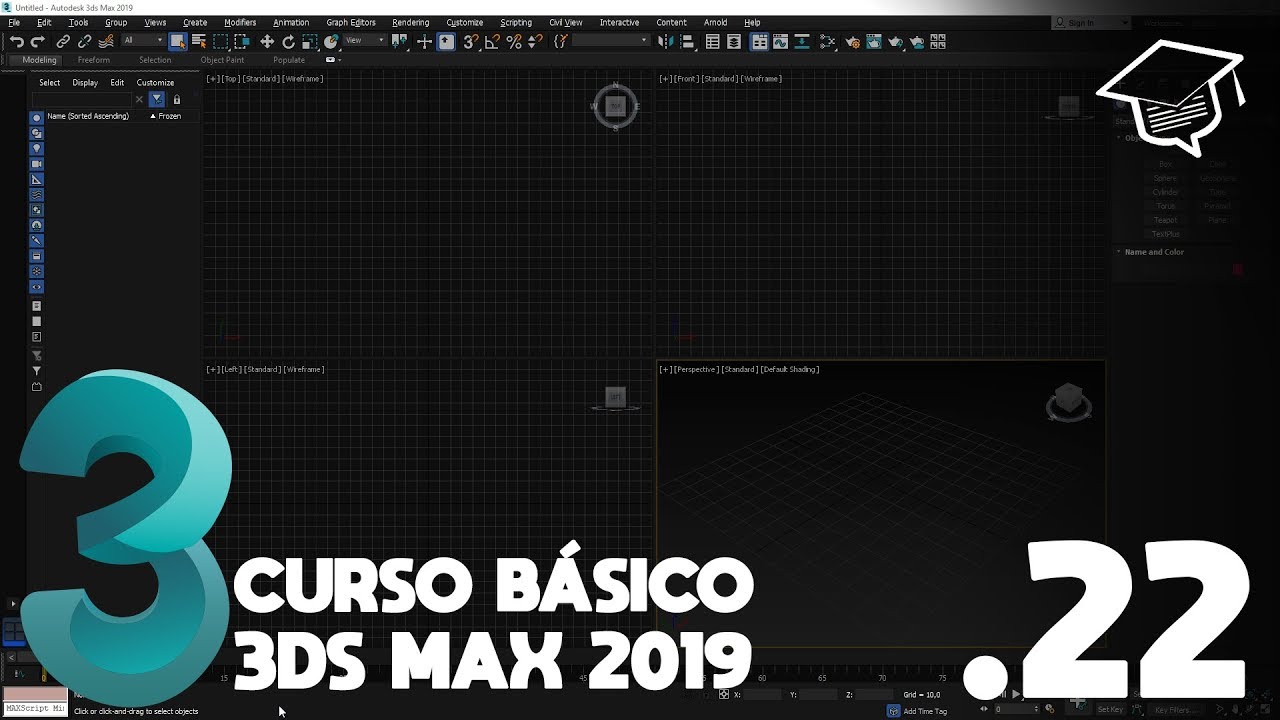Activate the Select Object tool

[178, 41]
